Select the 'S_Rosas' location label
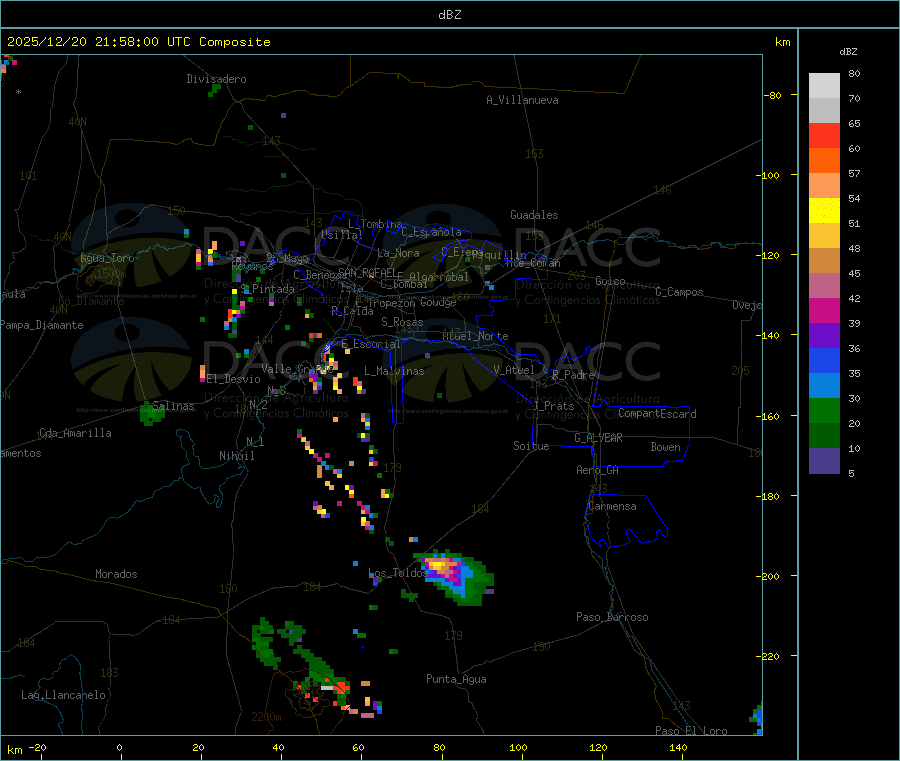900x761 pixels. point(402,322)
